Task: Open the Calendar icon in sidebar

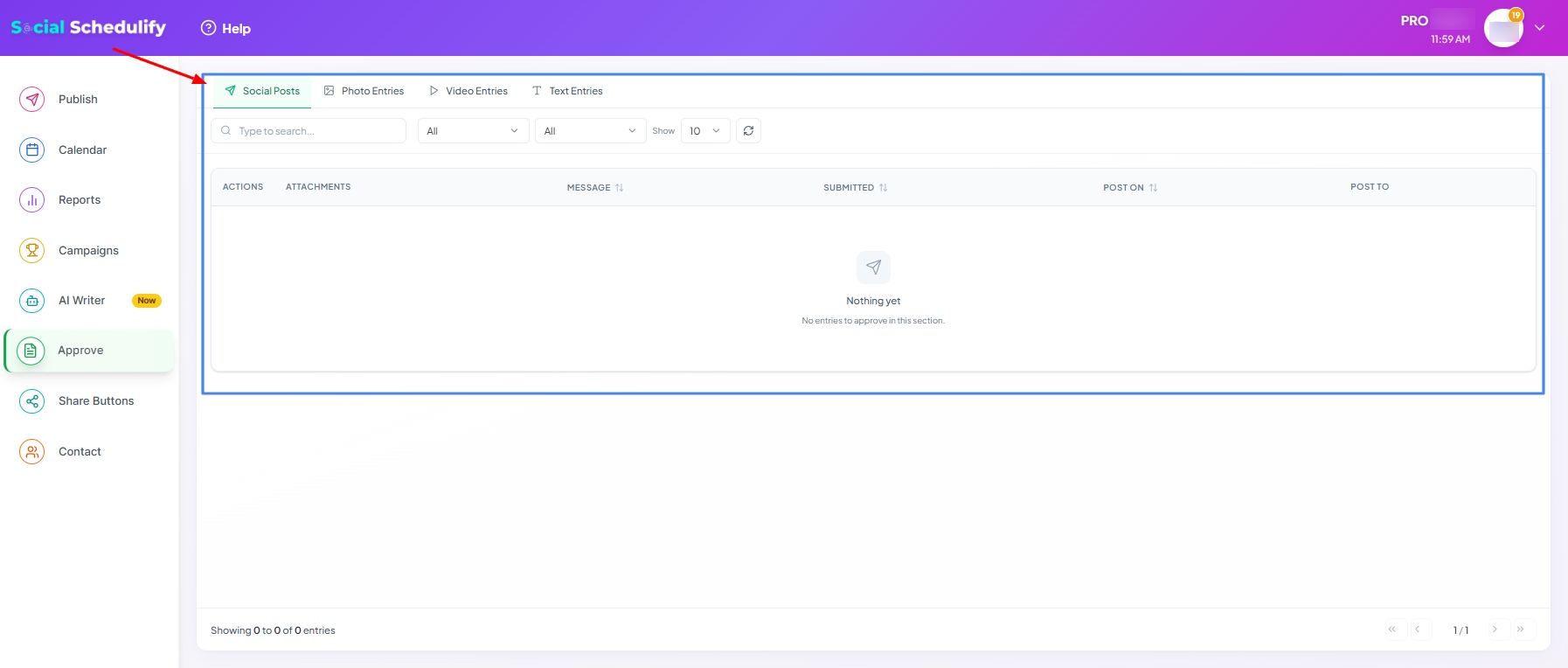Action: 32,150
